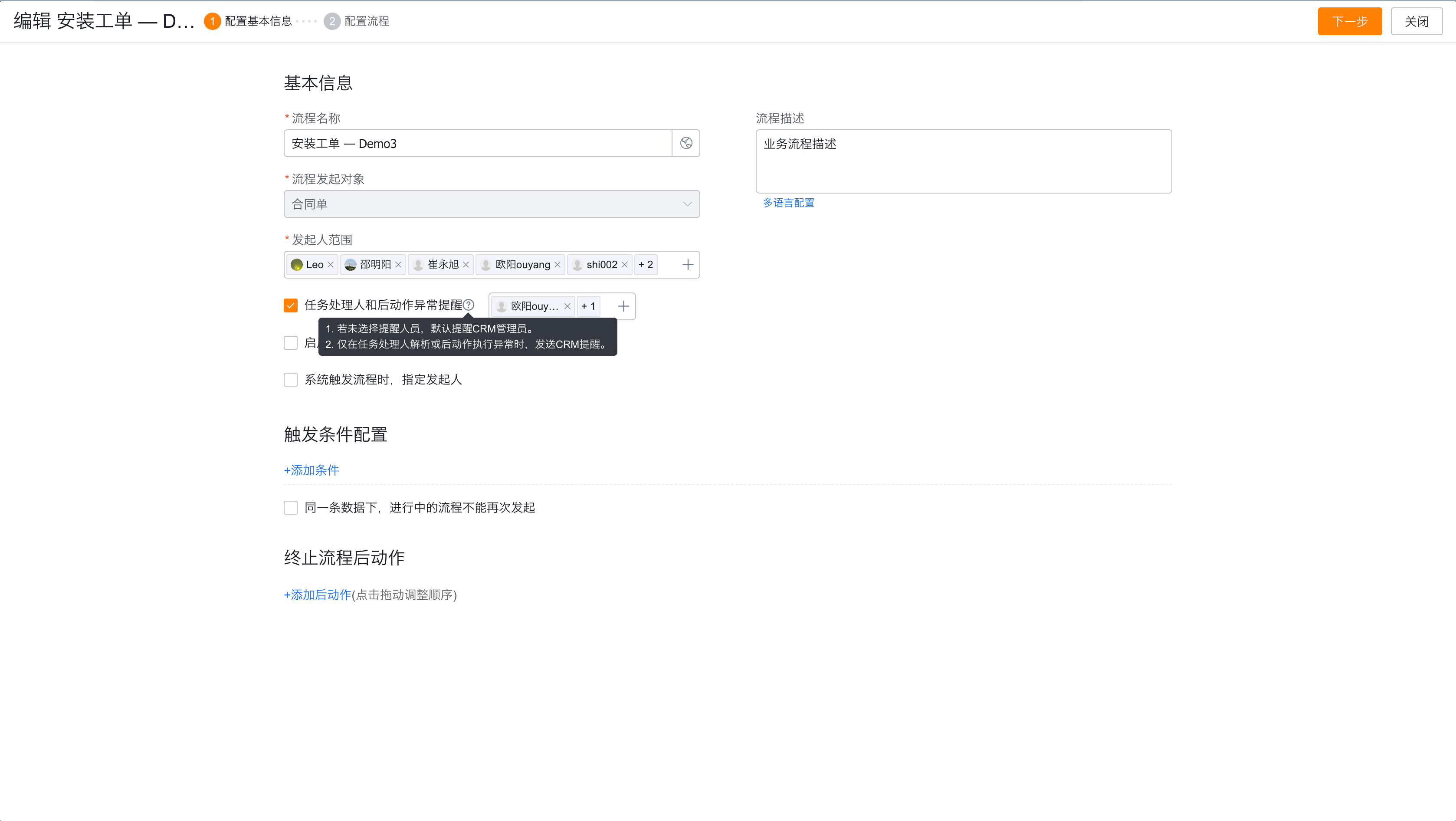Remove 欧阳ouy… from reminder recipients
This screenshot has width=1456, height=821.
(567, 306)
